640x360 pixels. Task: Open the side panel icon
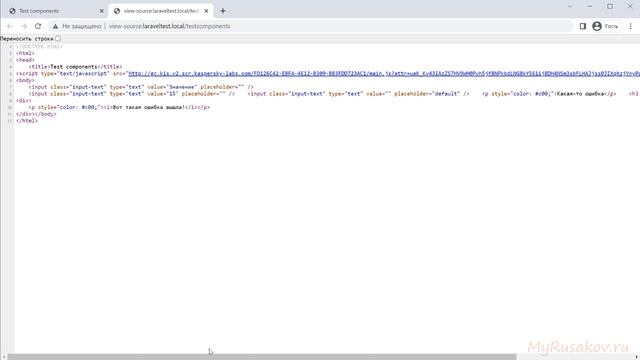pyautogui.click(x=583, y=26)
